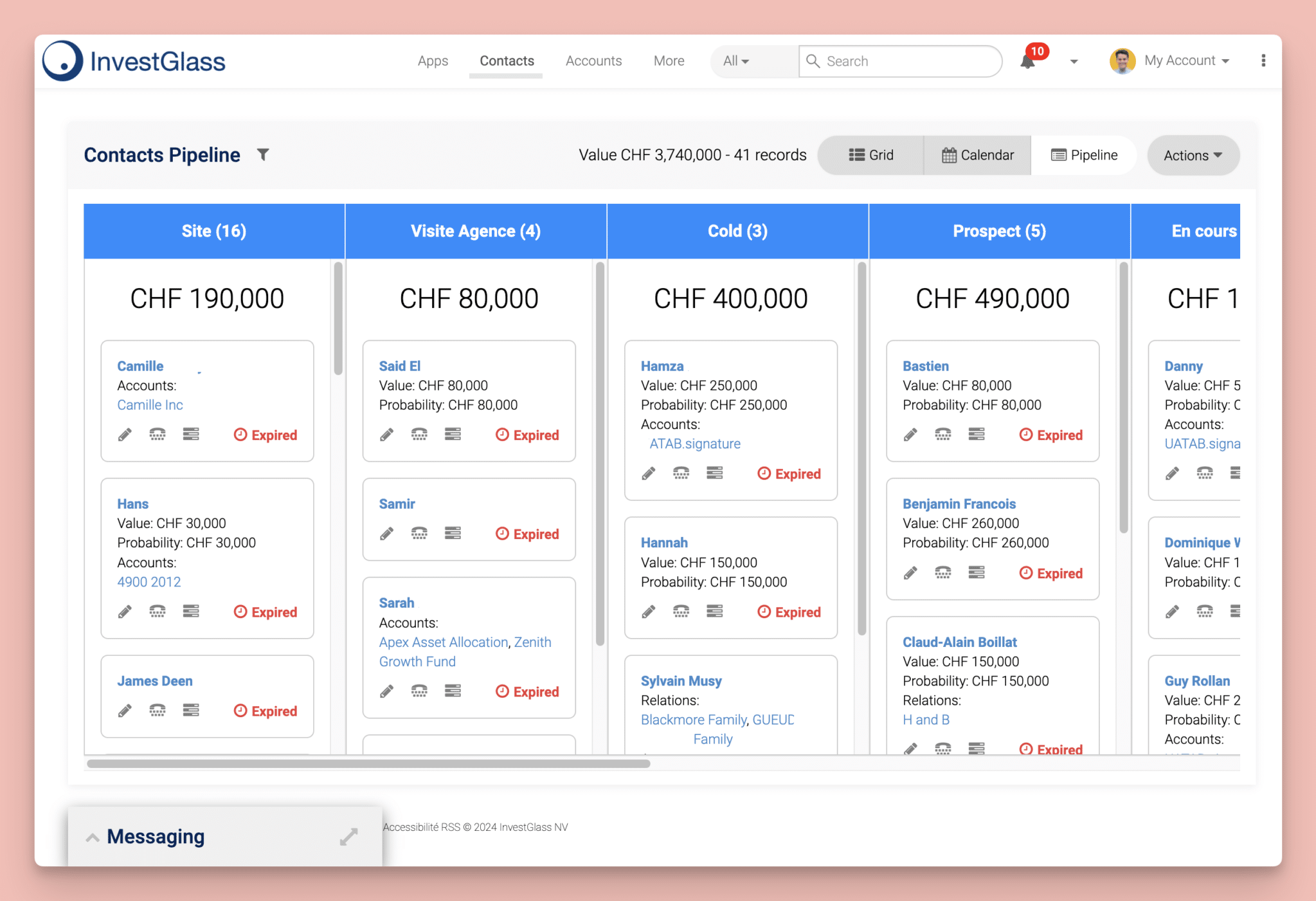Expand the My Account dropdown
This screenshot has height=901, width=1316.
pos(1186,60)
